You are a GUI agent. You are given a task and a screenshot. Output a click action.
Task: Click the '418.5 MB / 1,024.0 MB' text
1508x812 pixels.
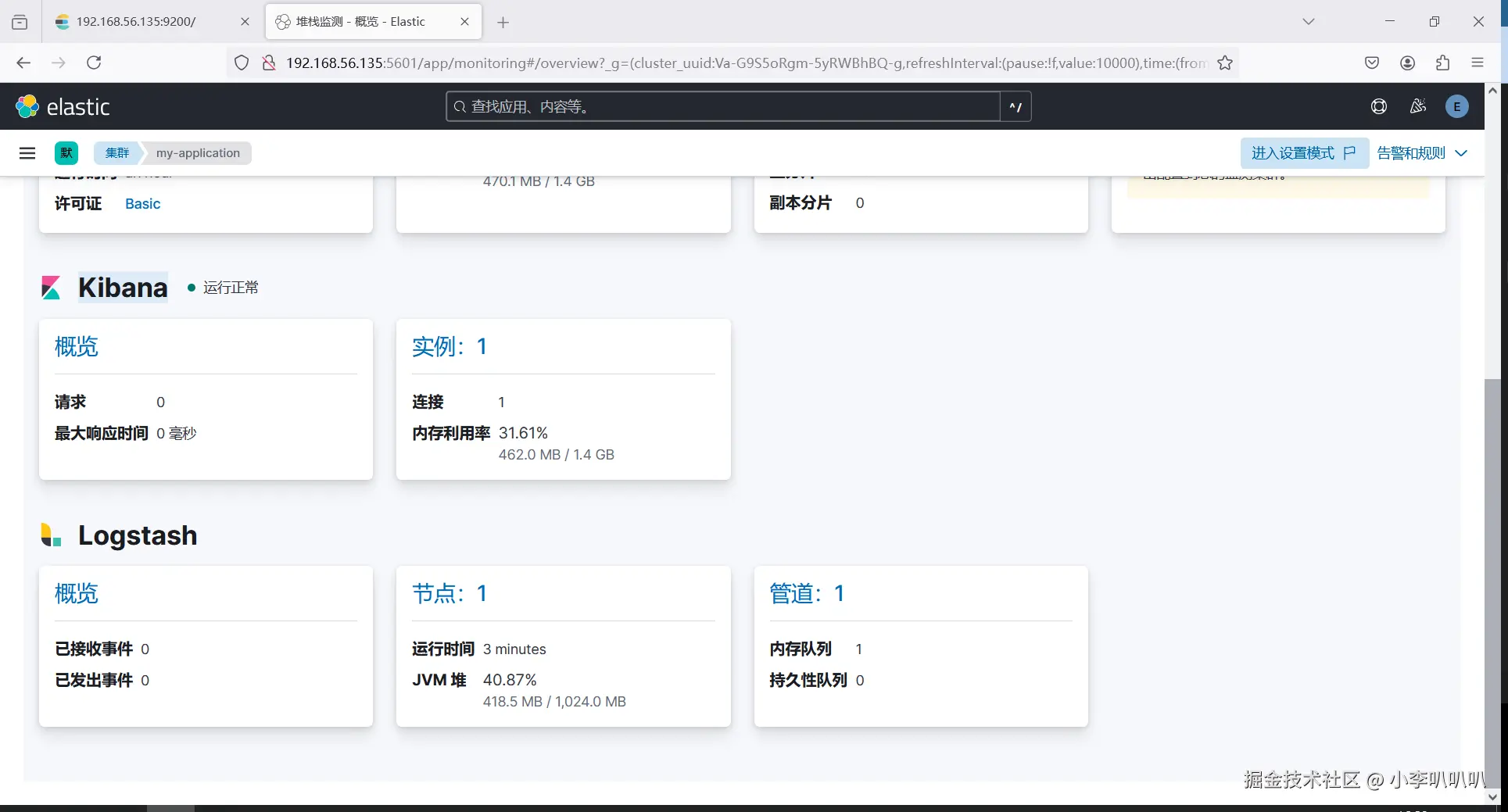(554, 701)
